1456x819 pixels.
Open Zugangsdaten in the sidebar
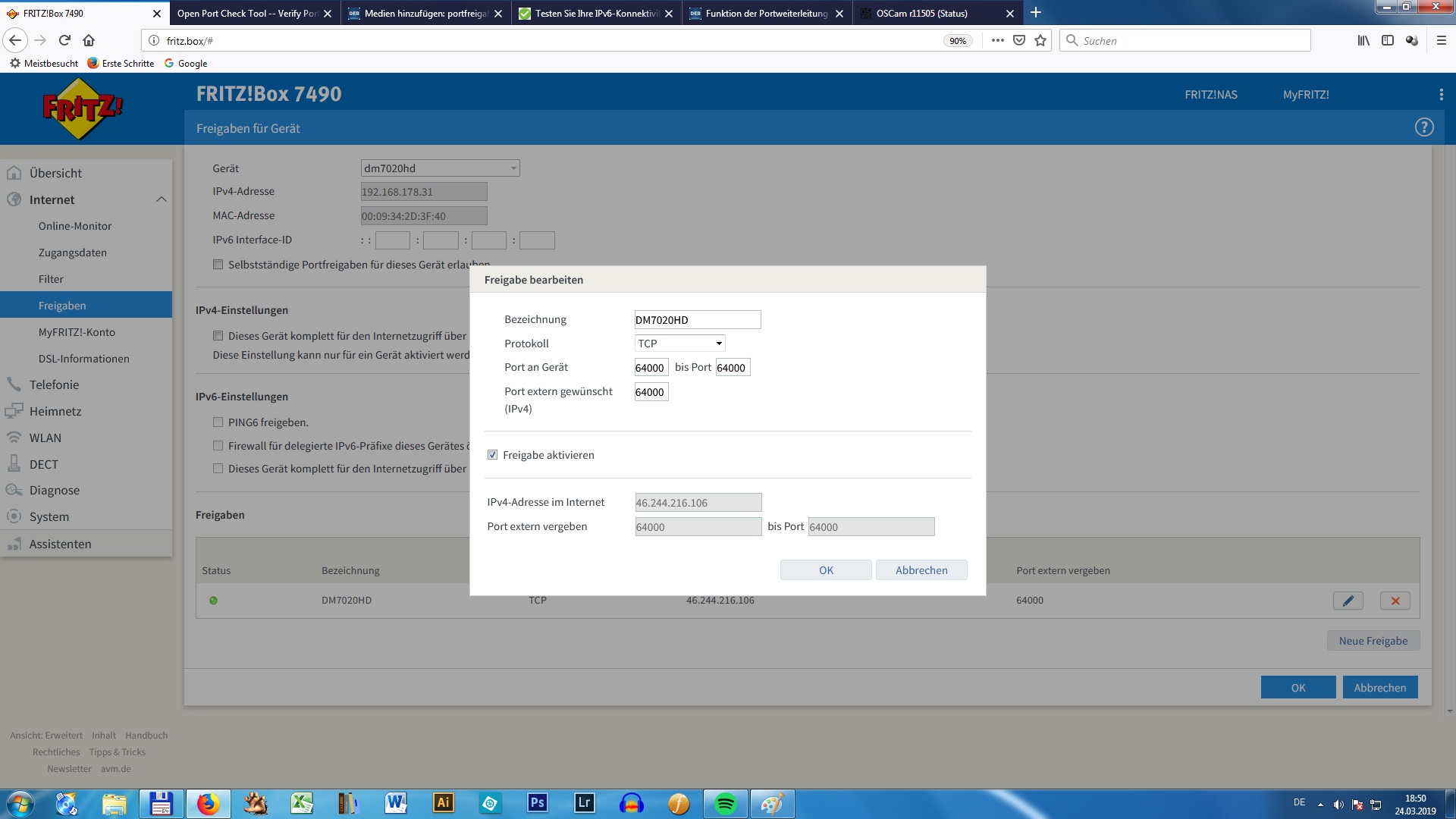[73, 253]
